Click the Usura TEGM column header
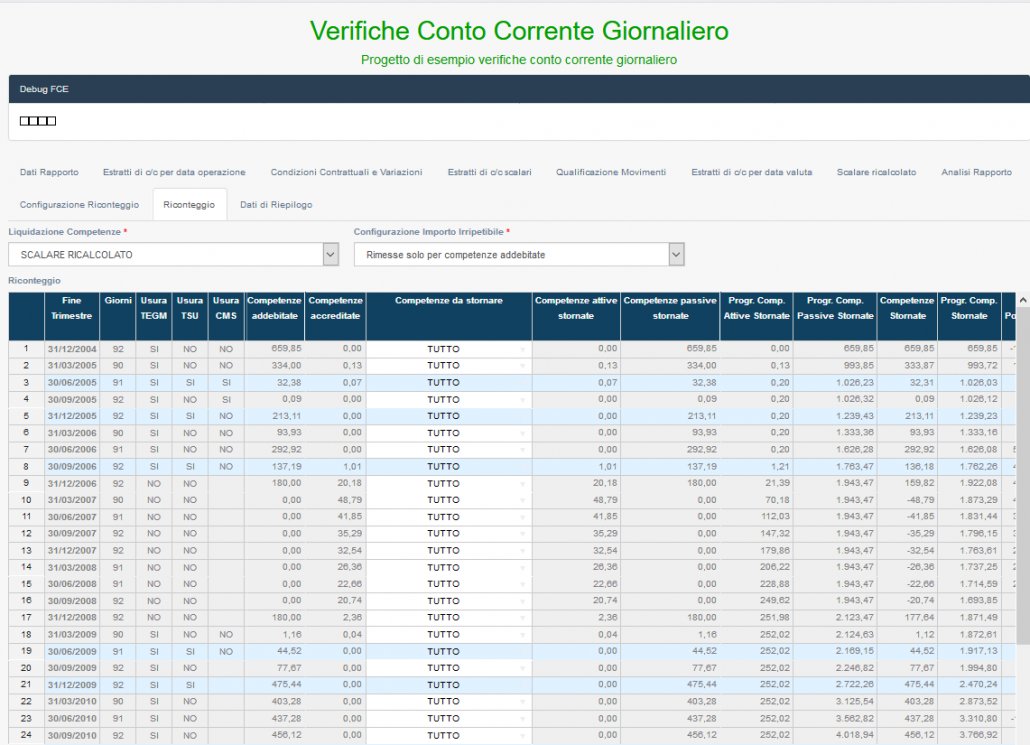 coord(154,308)
